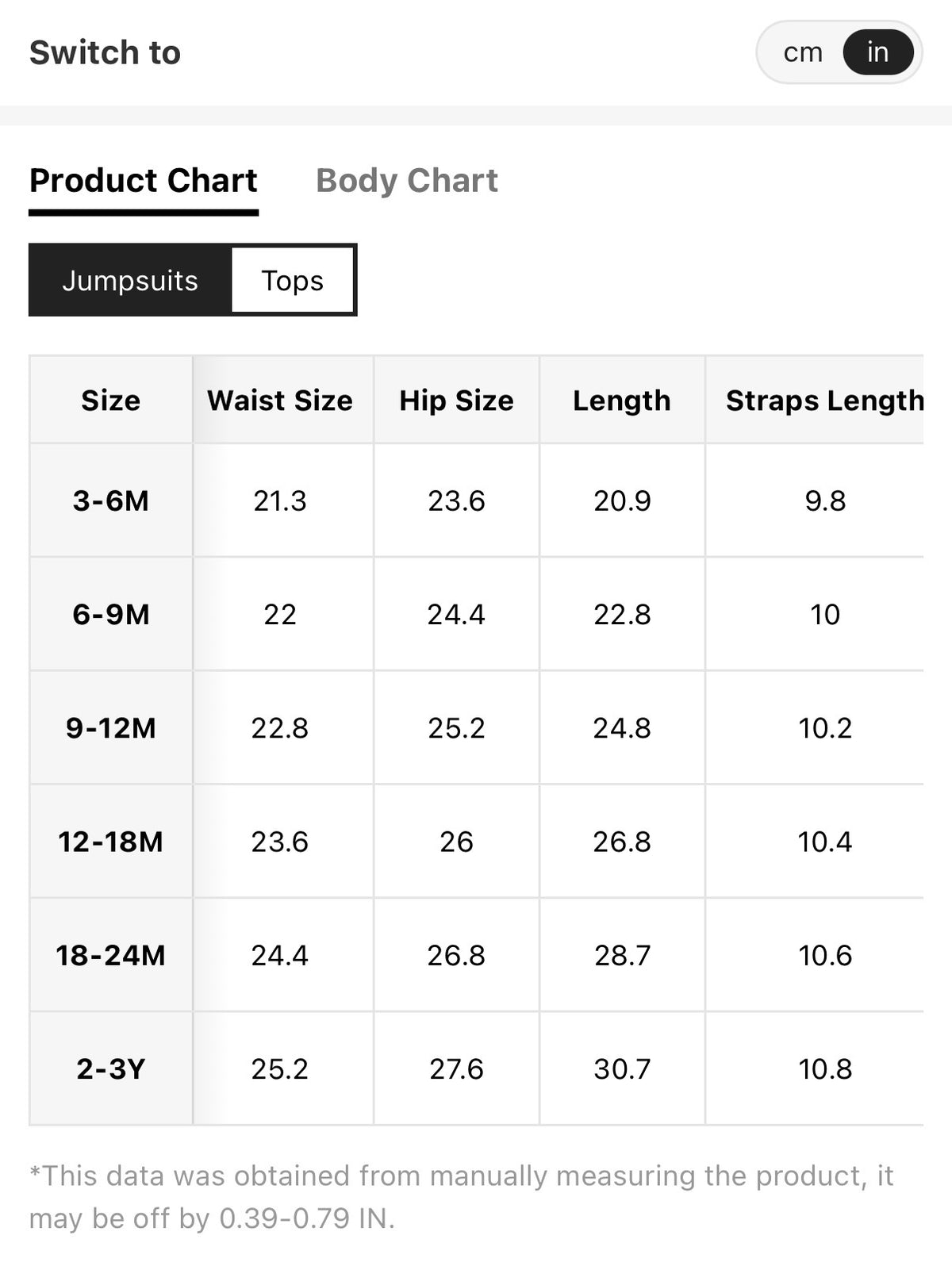Select the 12-18M size row label
952x1262 pixels.
coord(111,841)
